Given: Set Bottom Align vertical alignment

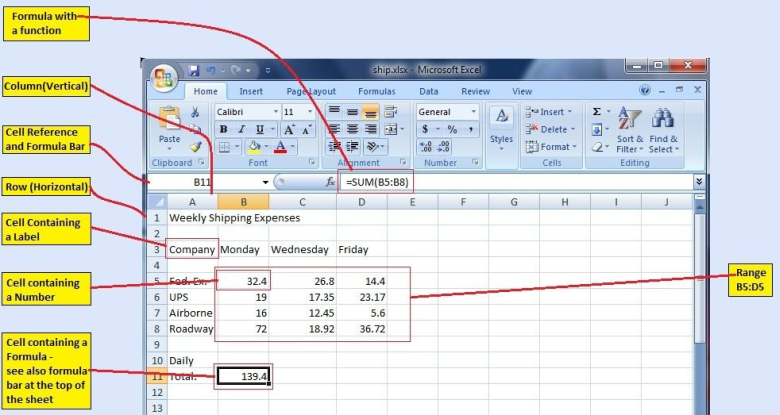Looking at the screenshot, I should pyautogui.click(x=371, y=112).
